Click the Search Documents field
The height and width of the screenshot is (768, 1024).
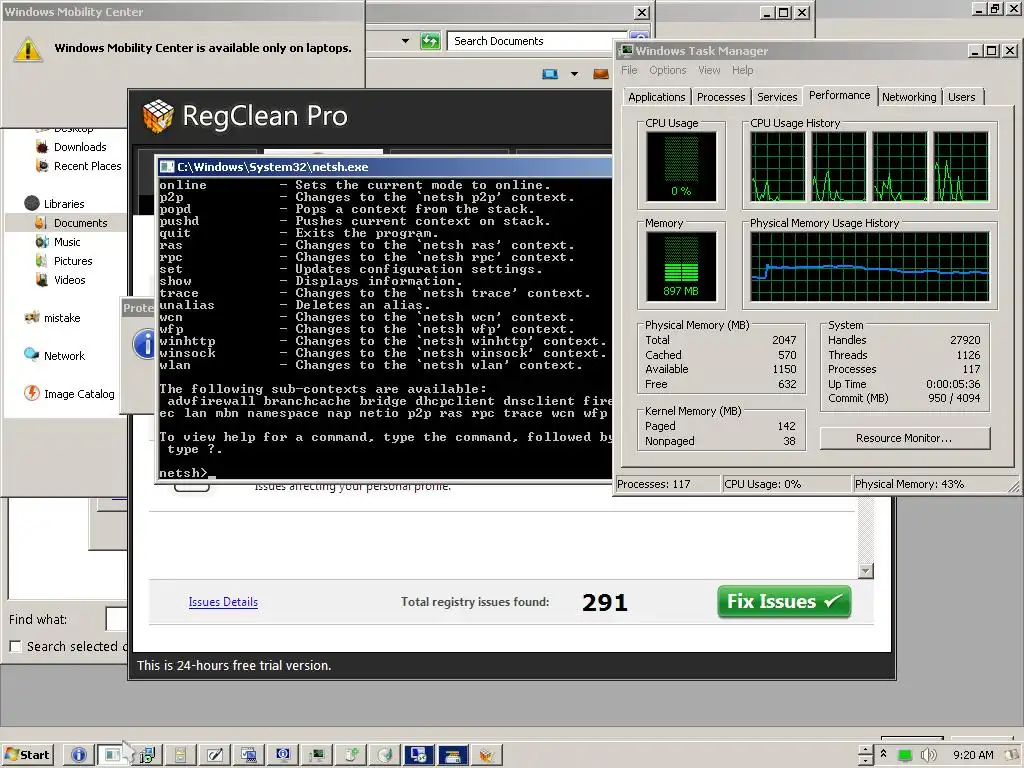tap(539, 41)
